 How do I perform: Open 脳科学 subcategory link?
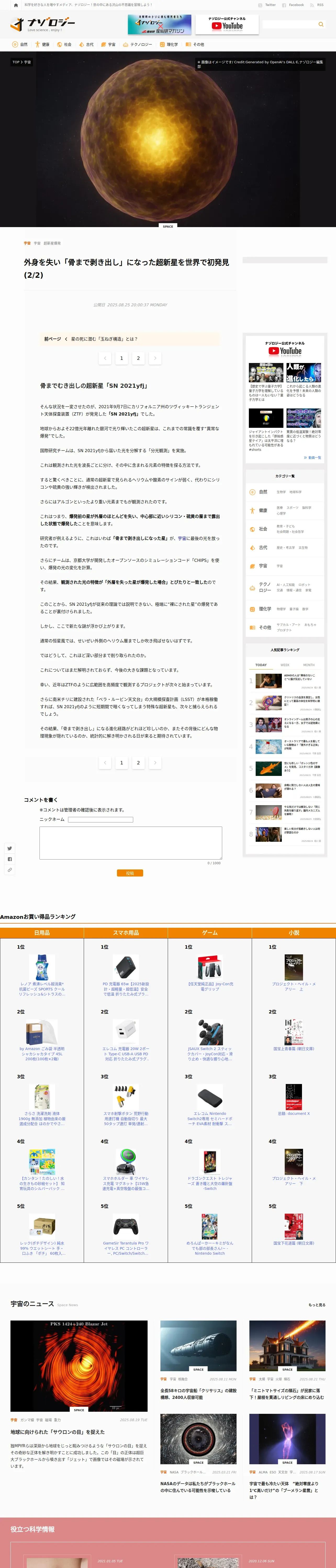(x=307, y=508)
